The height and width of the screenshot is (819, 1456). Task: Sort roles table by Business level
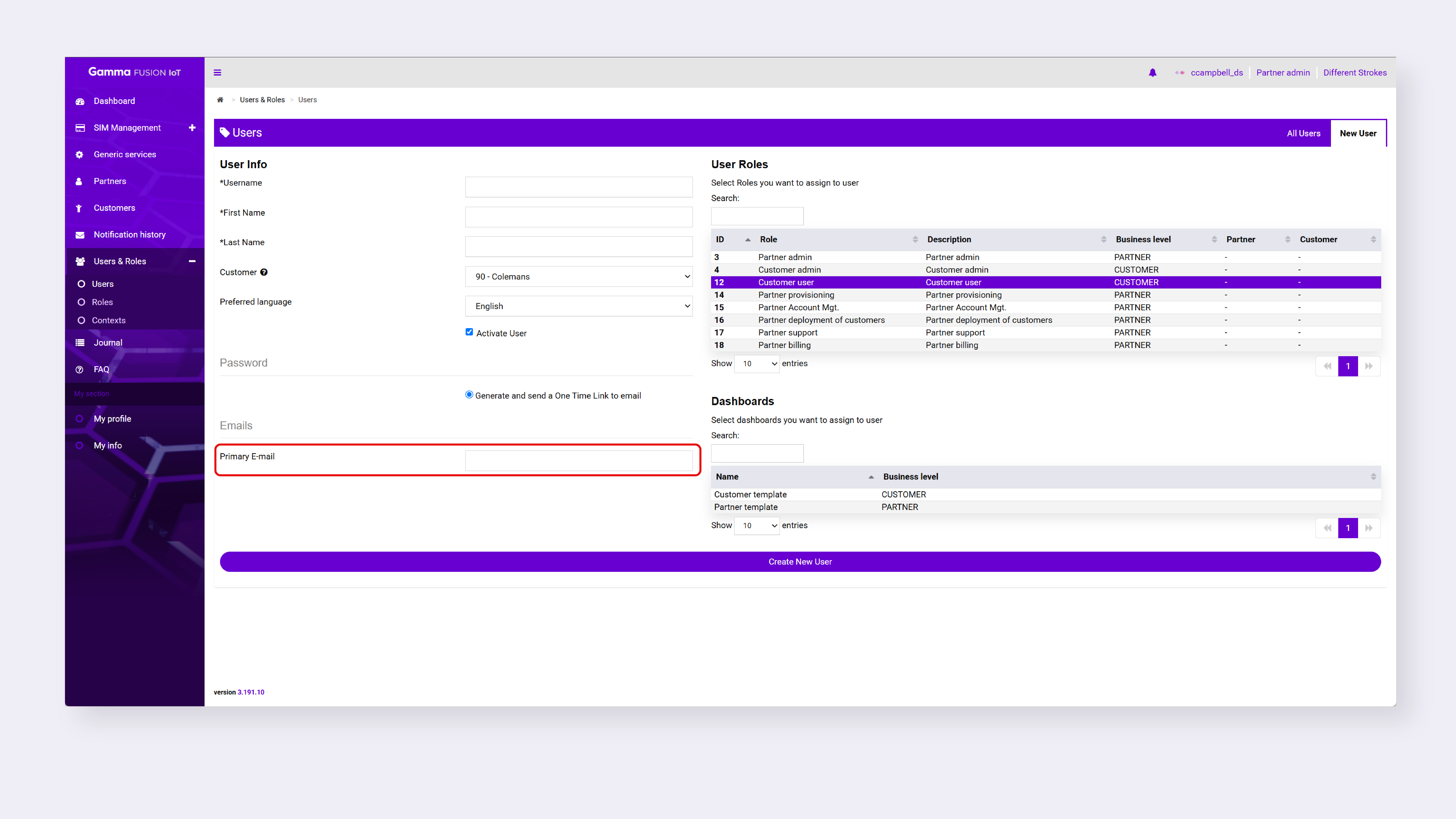point(1143,239)
